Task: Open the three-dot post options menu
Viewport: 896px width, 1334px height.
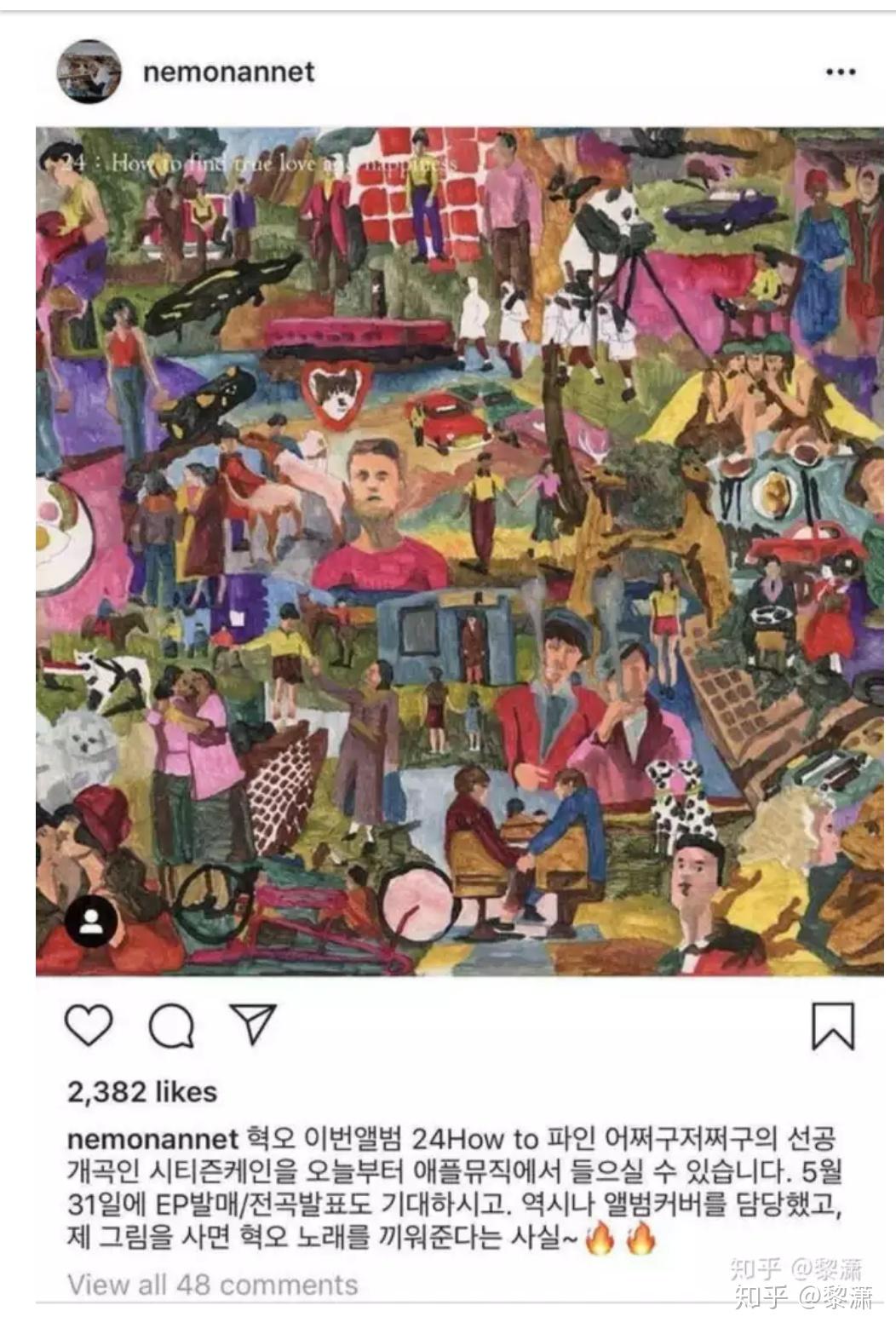Action: [x=841, y=72]
